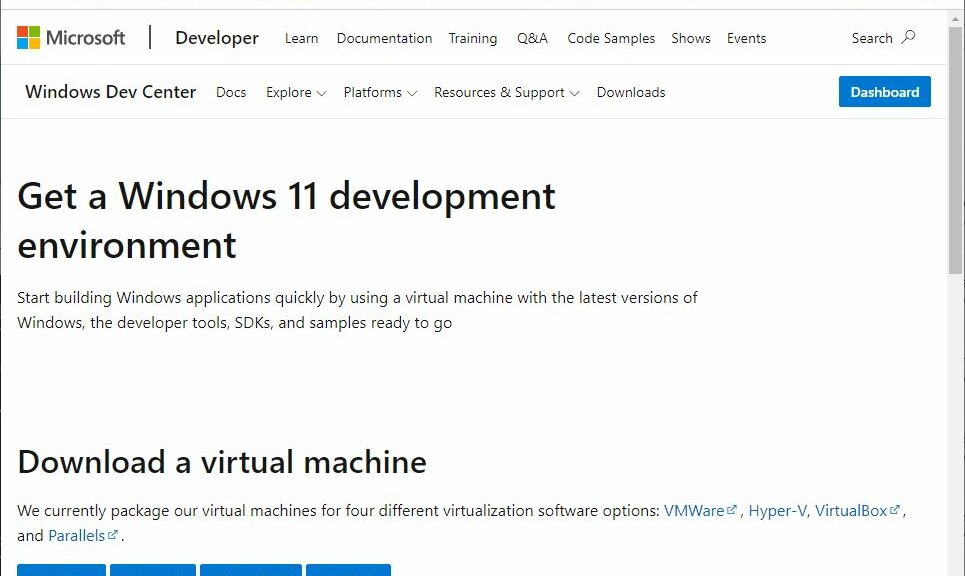The image size is (965, 576).
Task: Expand the Explore dropdown
Action: click(296, 92)
